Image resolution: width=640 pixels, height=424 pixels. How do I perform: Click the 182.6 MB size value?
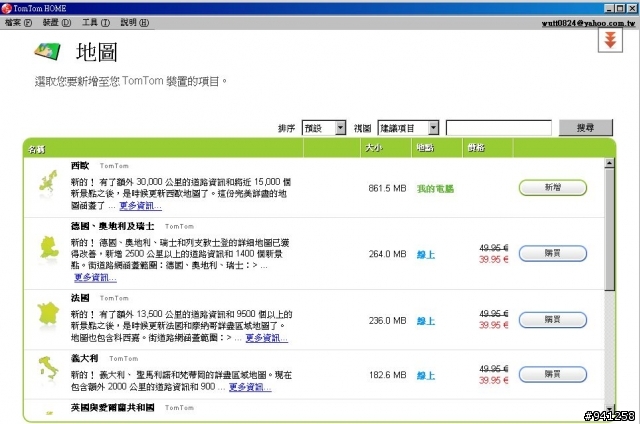[x=387, y=375]
